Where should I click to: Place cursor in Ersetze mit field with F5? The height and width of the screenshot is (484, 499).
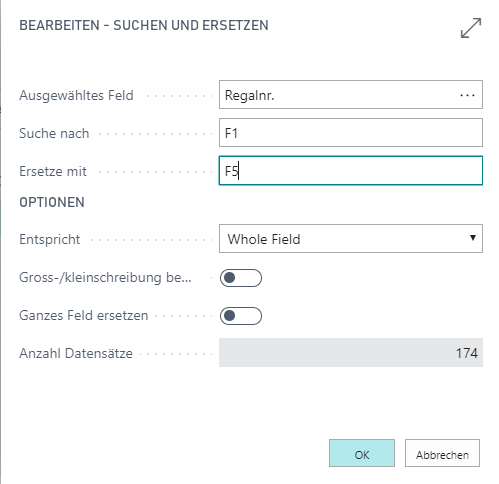351,171
